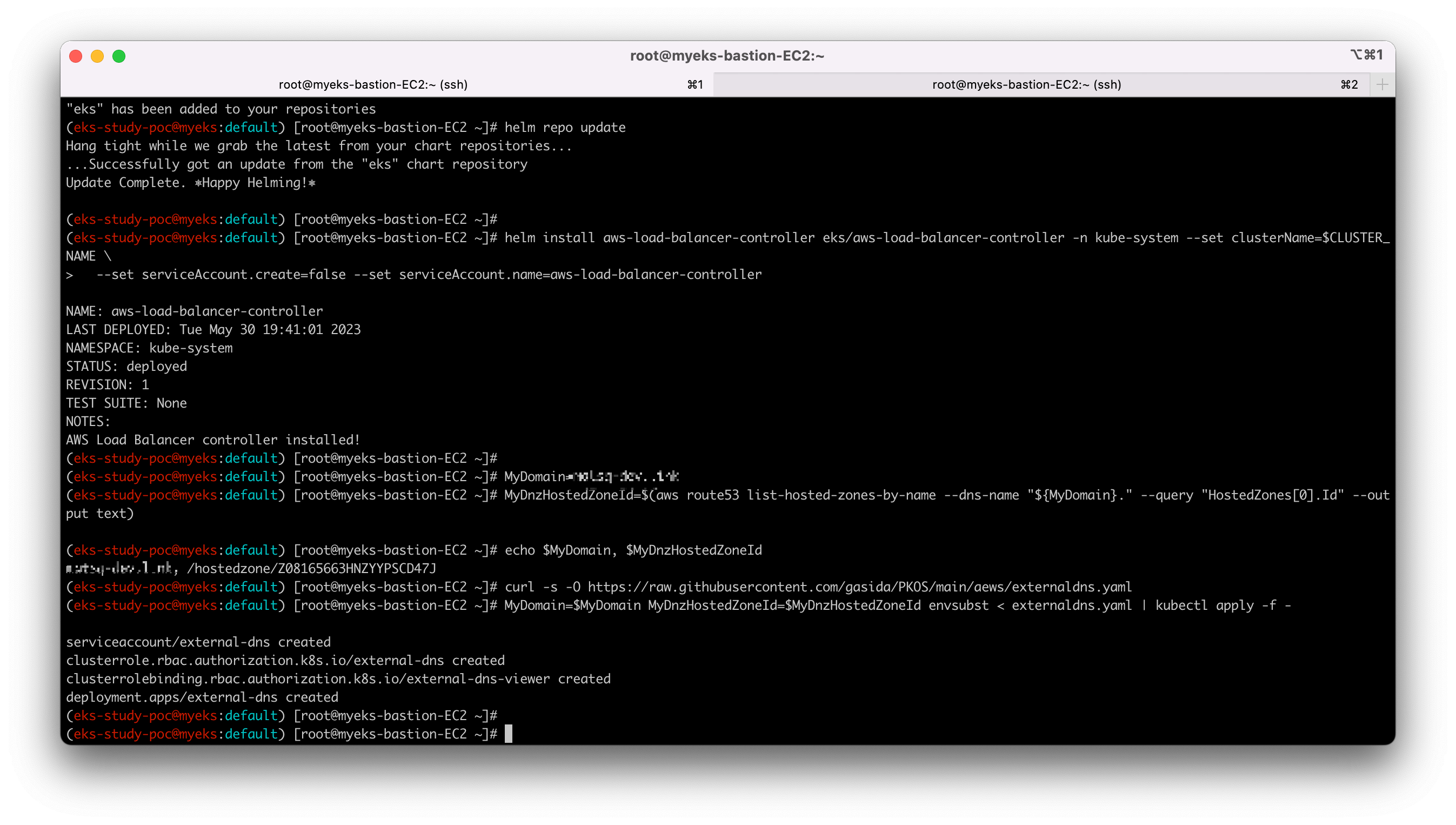Click the 'STATUS: deployed' output line

point(126,367)
